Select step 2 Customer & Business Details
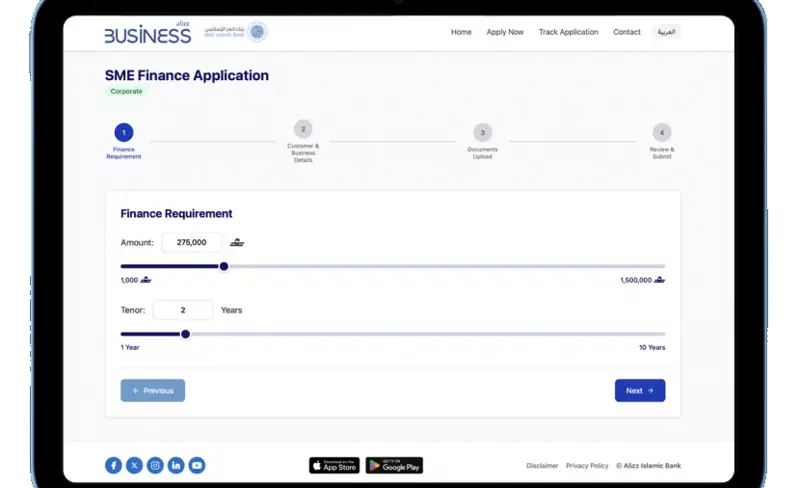Screen dimensions: 800x488 point(303,141)
